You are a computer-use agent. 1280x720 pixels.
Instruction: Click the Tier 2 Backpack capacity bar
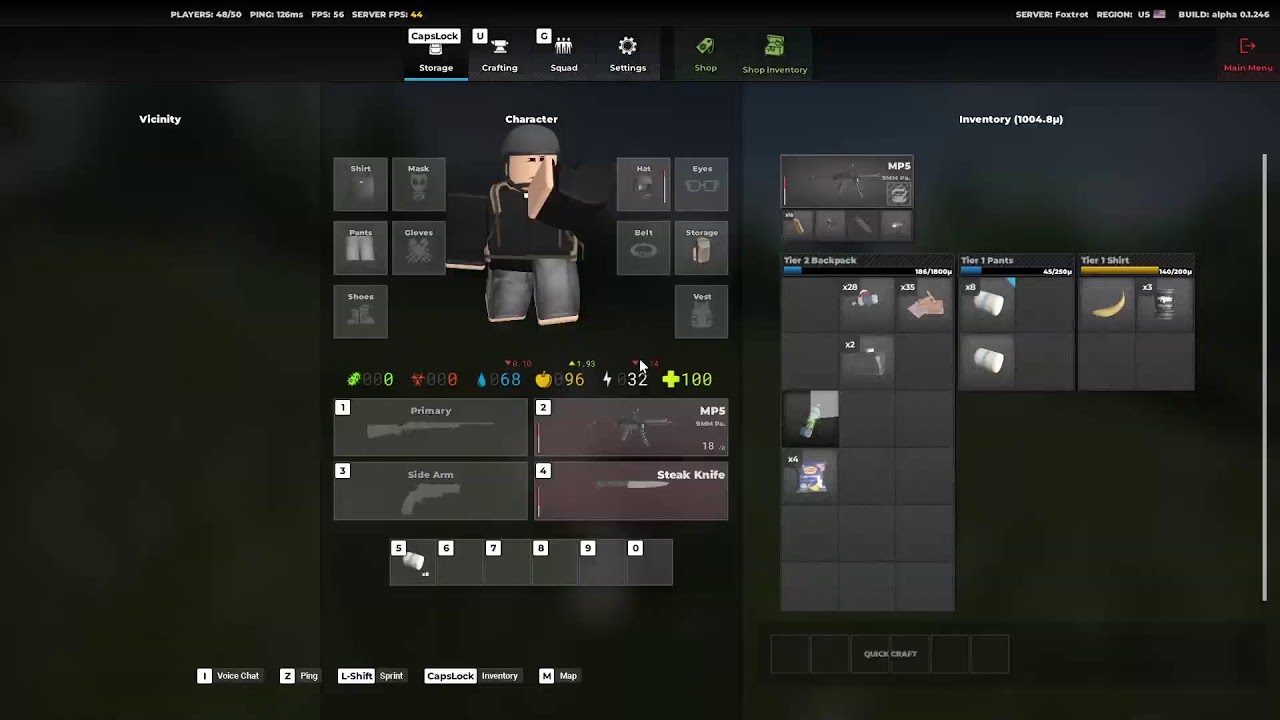click(867, 271)
